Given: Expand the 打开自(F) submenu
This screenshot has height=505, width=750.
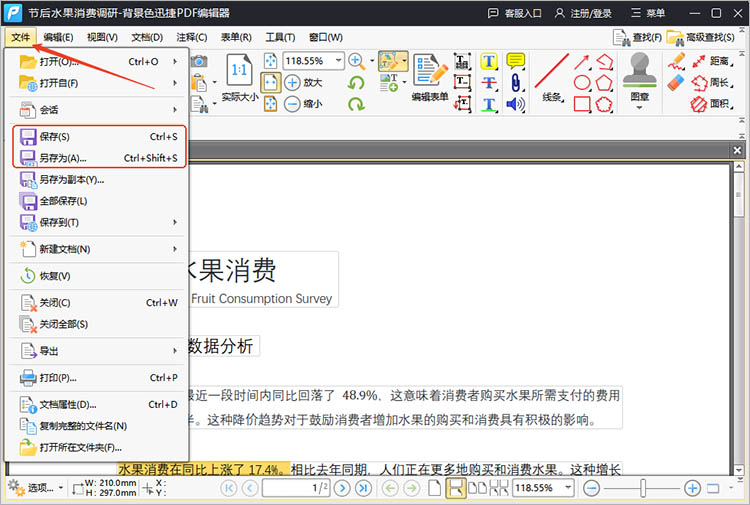Looking at the screenshot, I should [98, 83].
